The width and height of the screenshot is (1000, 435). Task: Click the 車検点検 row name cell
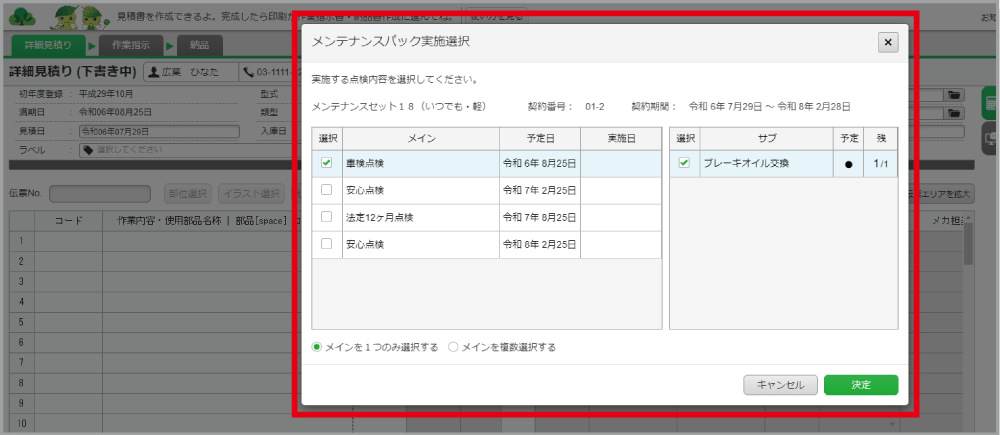click(421, 163)
